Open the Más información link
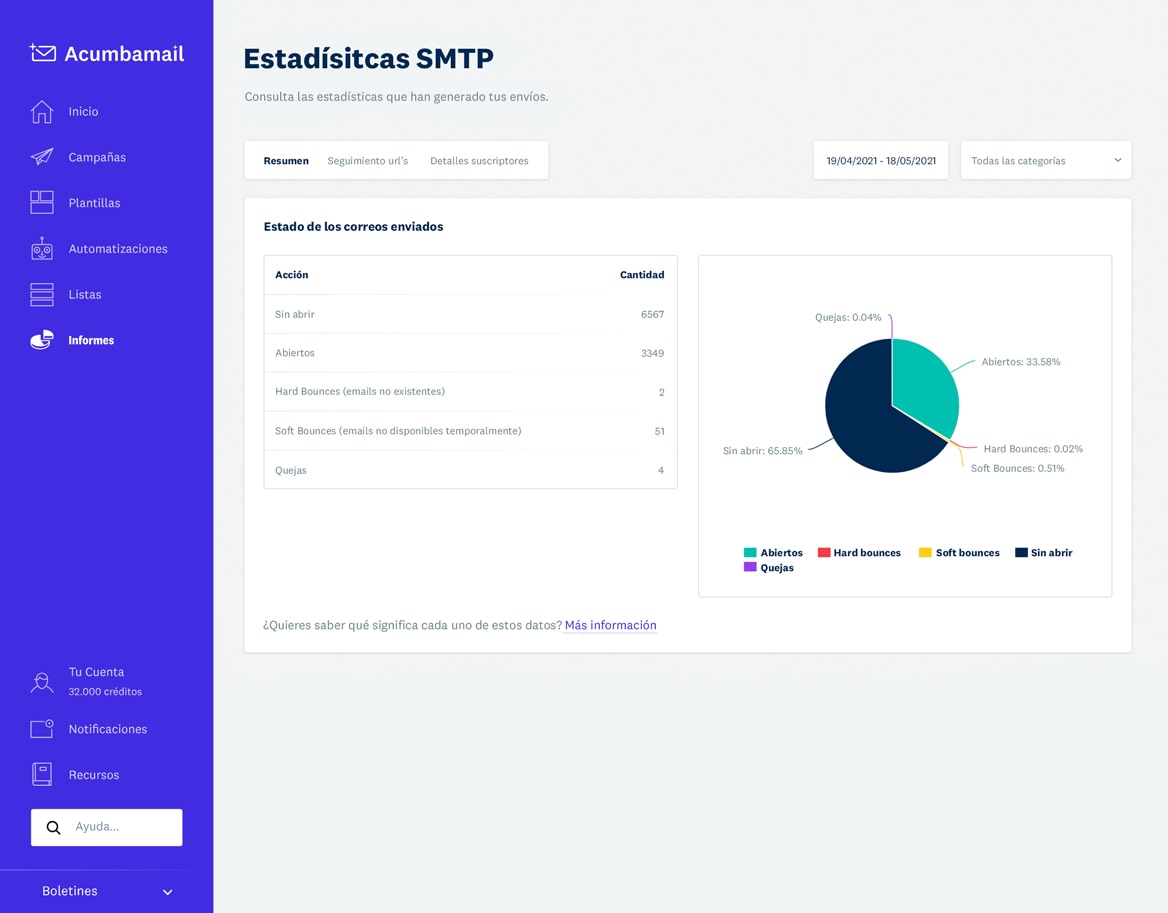The height and width of the screenshot is (913, 1168). pyautogui.click(x=610, y=625)
